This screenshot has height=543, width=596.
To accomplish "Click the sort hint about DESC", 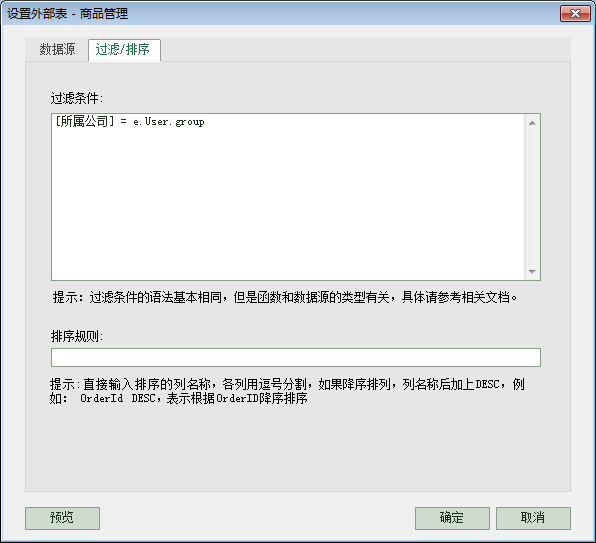I will coord(287,391).
